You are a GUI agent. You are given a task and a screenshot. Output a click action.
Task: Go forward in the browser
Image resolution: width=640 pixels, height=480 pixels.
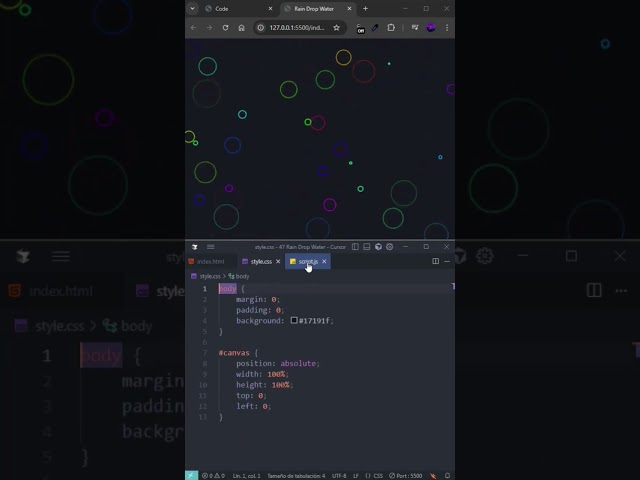coord(209,28)
